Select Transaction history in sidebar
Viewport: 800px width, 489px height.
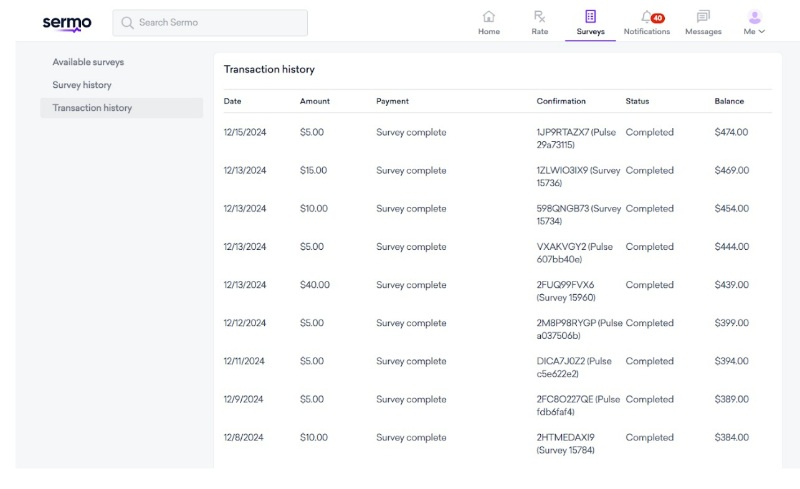tap(121, 108)
